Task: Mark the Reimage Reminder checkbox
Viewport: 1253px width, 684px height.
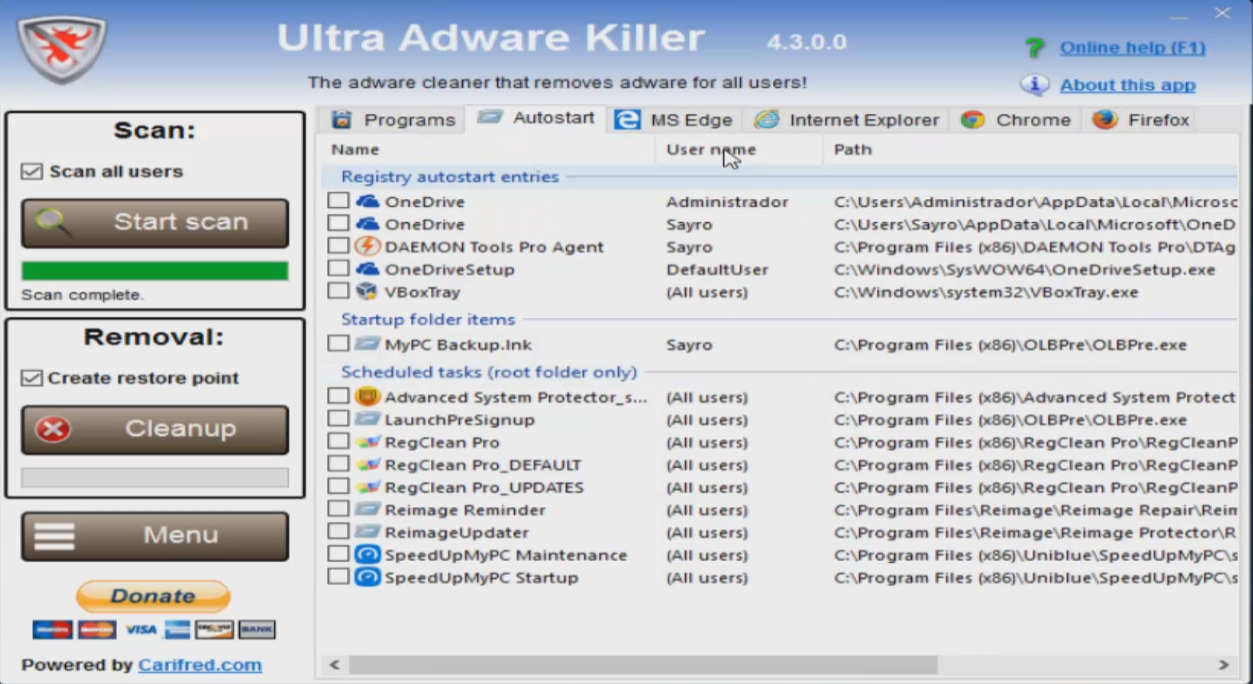Action: pos(338,510)
